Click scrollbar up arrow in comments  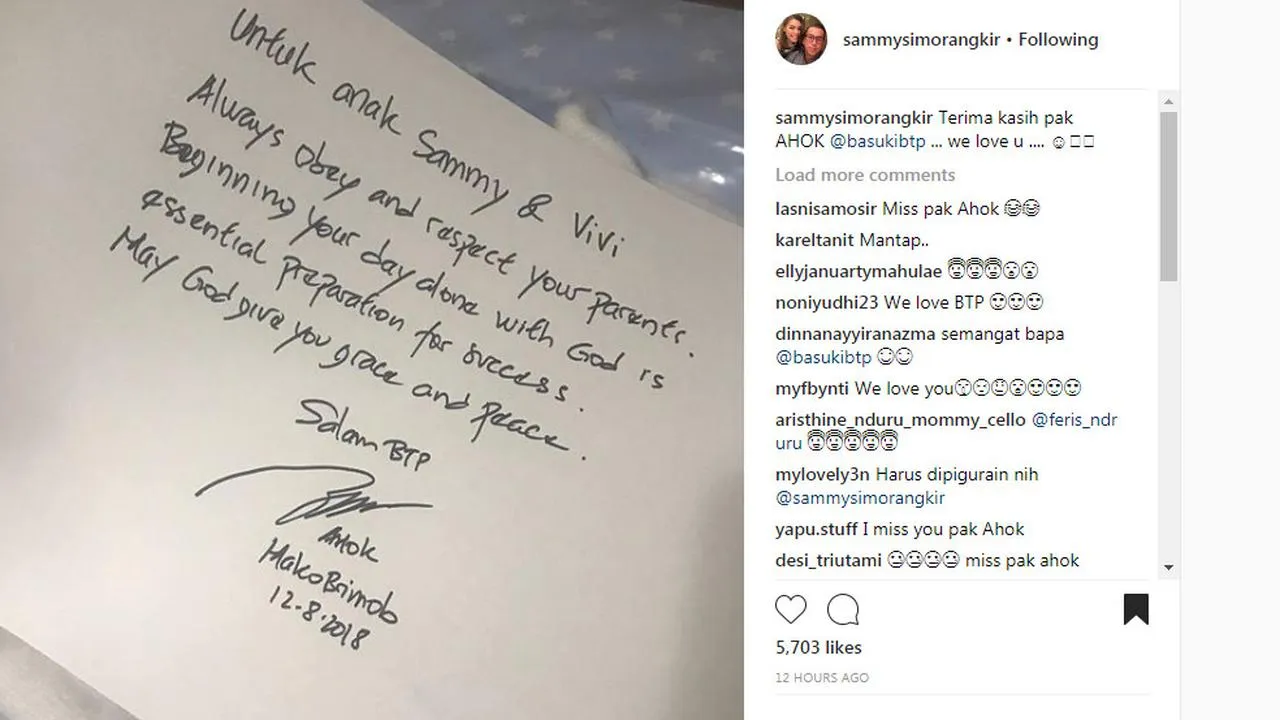click(1168, 102)
